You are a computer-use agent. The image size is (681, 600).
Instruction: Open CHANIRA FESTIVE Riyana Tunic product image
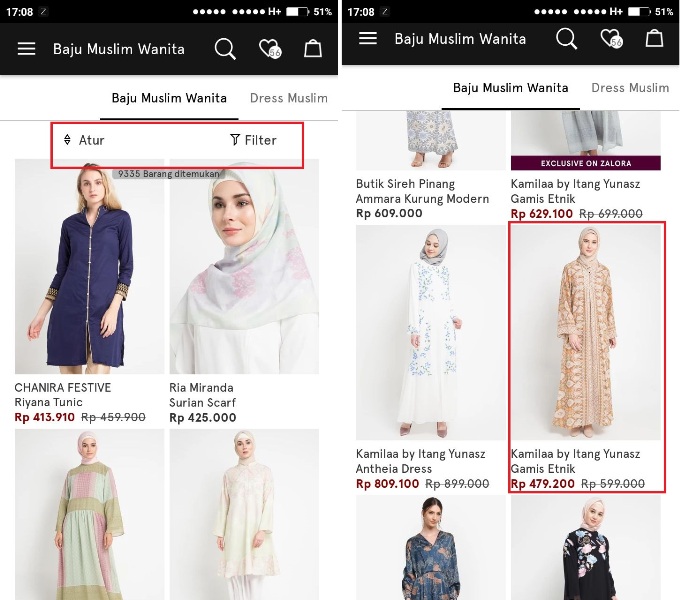(90, 267)
